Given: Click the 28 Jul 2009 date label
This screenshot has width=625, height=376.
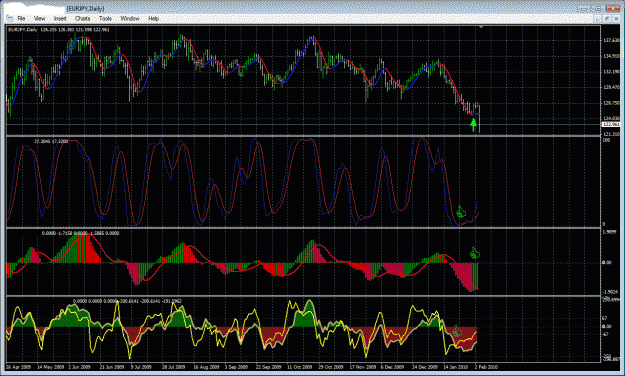Looking at the screenshot, I should coord(173,367).
